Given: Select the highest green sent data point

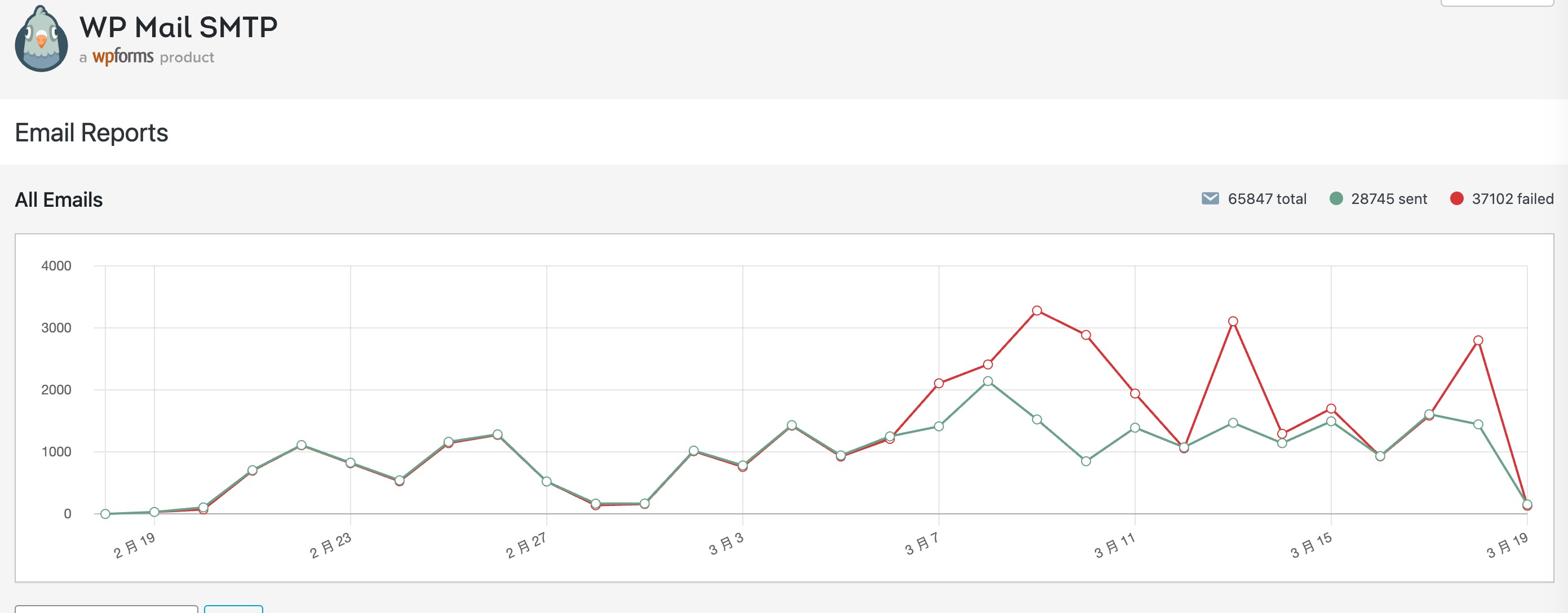Looking at the screenshot, I should (x=988, y=381).
